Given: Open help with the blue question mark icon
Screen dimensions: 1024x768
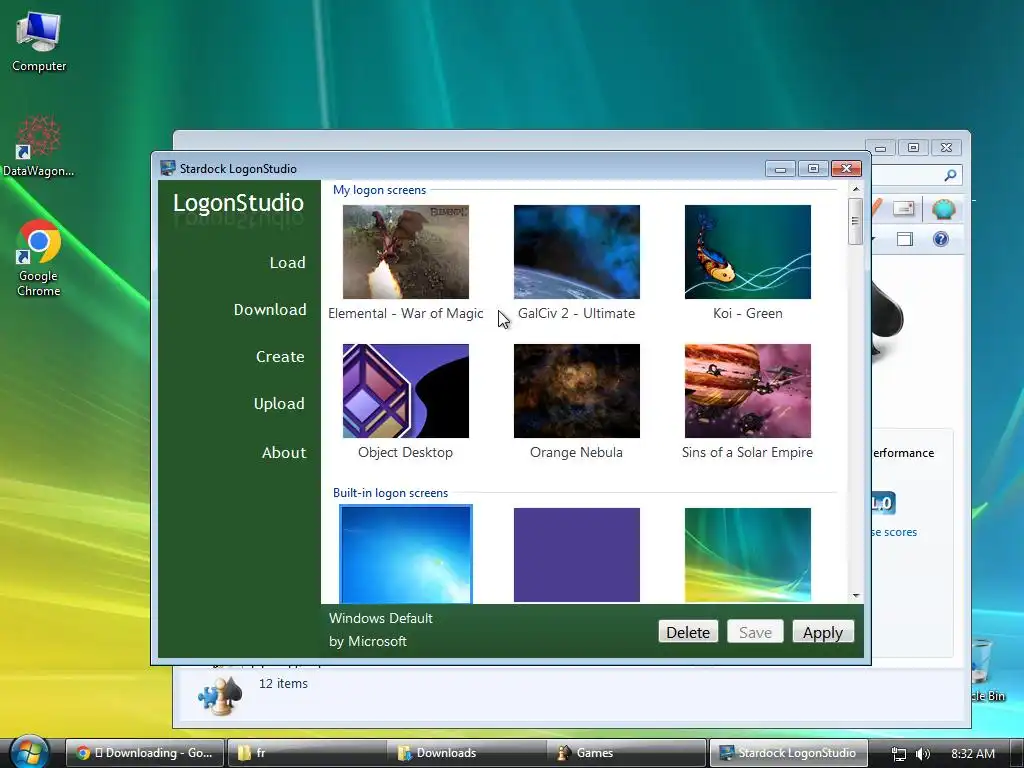Looking at the screenshot, I should [940, 239].
